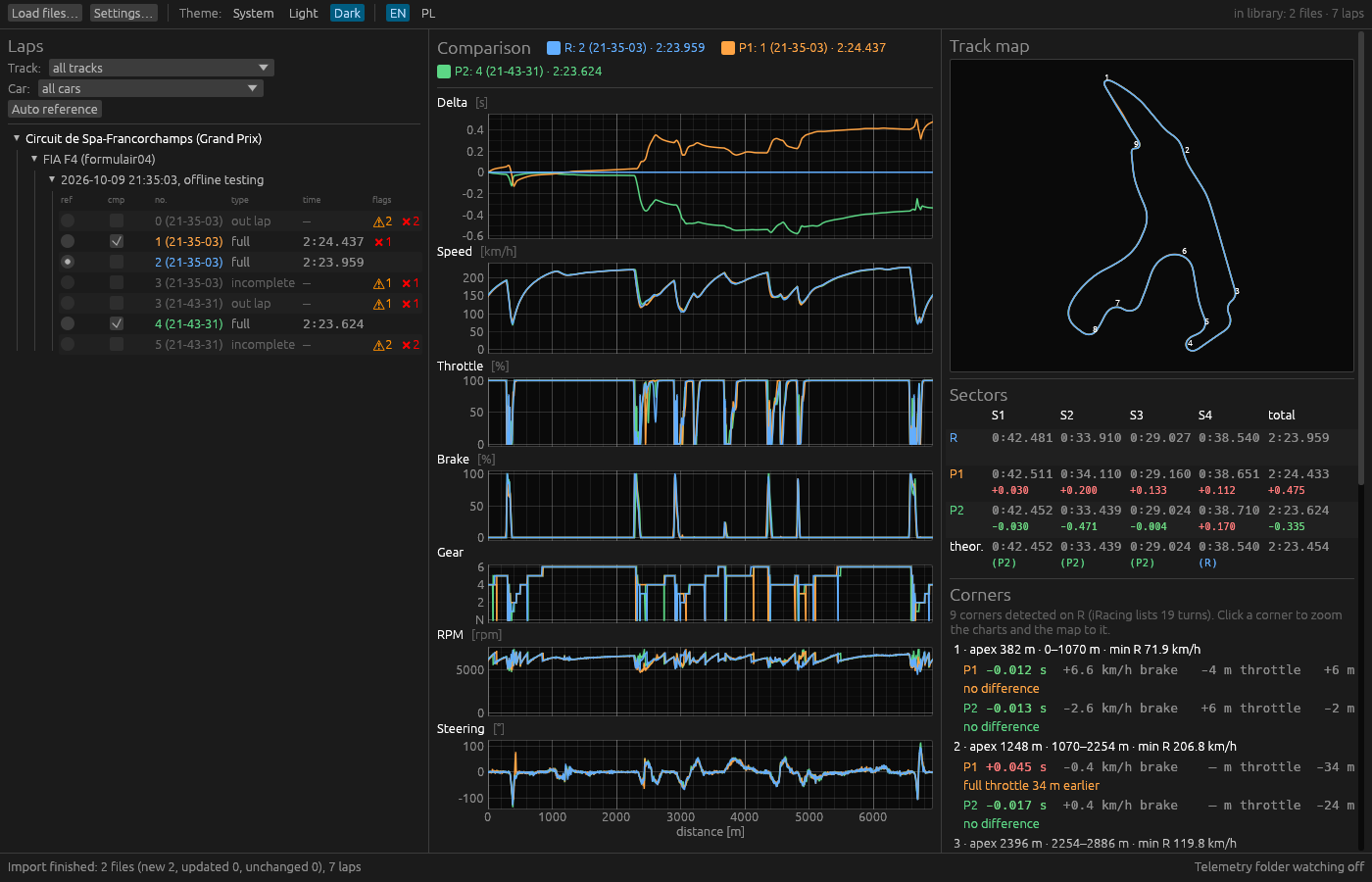Click the red error flag on lap 0 (21-35-03)
The image size is (1372, 882).
(411, 221)
